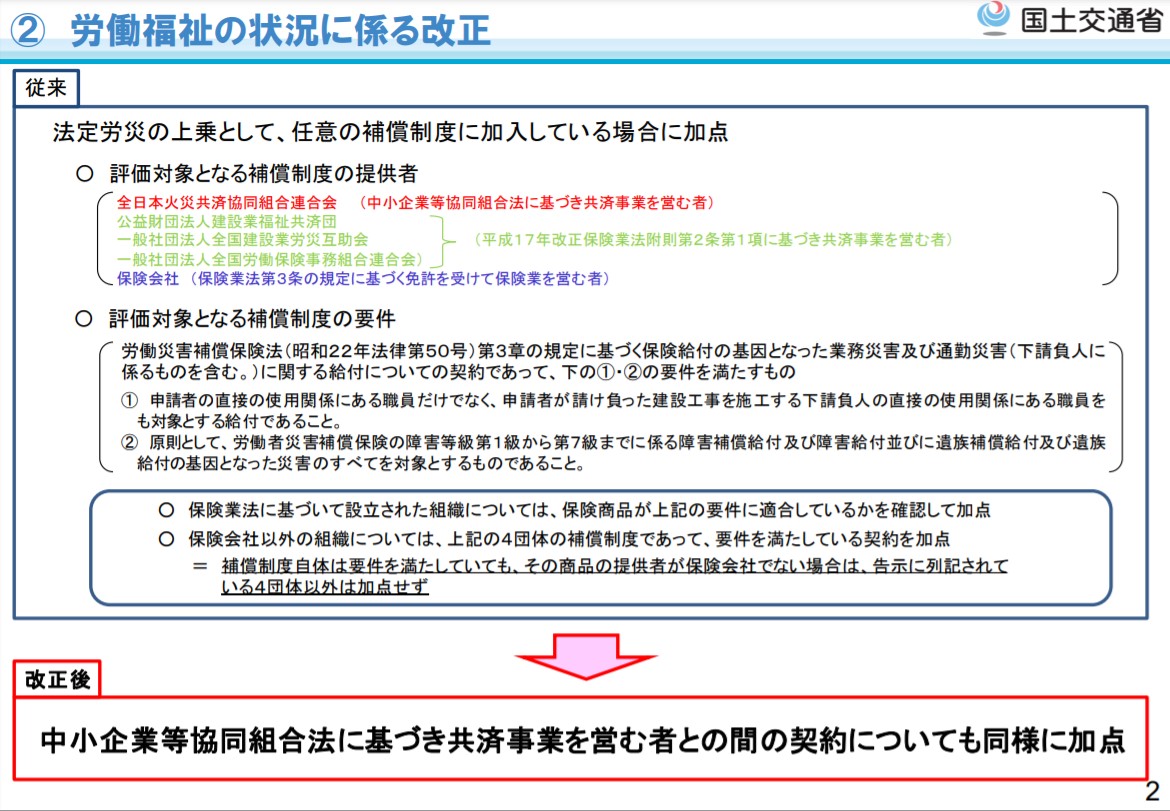Click revised statement 中小企業等協同組合法に基づき共済事業を営む者との間の契約
The height and width of the screenshot is (811, 1170).
pyautogui.click(x=583, y=740)
